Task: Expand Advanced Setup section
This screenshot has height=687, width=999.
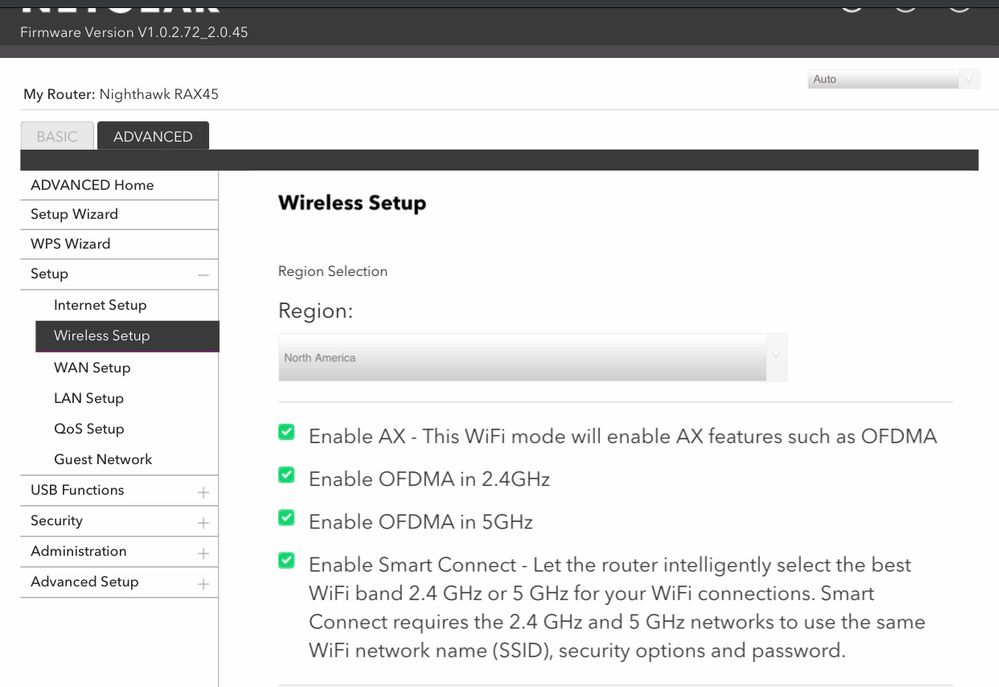Action: point(119,582)
